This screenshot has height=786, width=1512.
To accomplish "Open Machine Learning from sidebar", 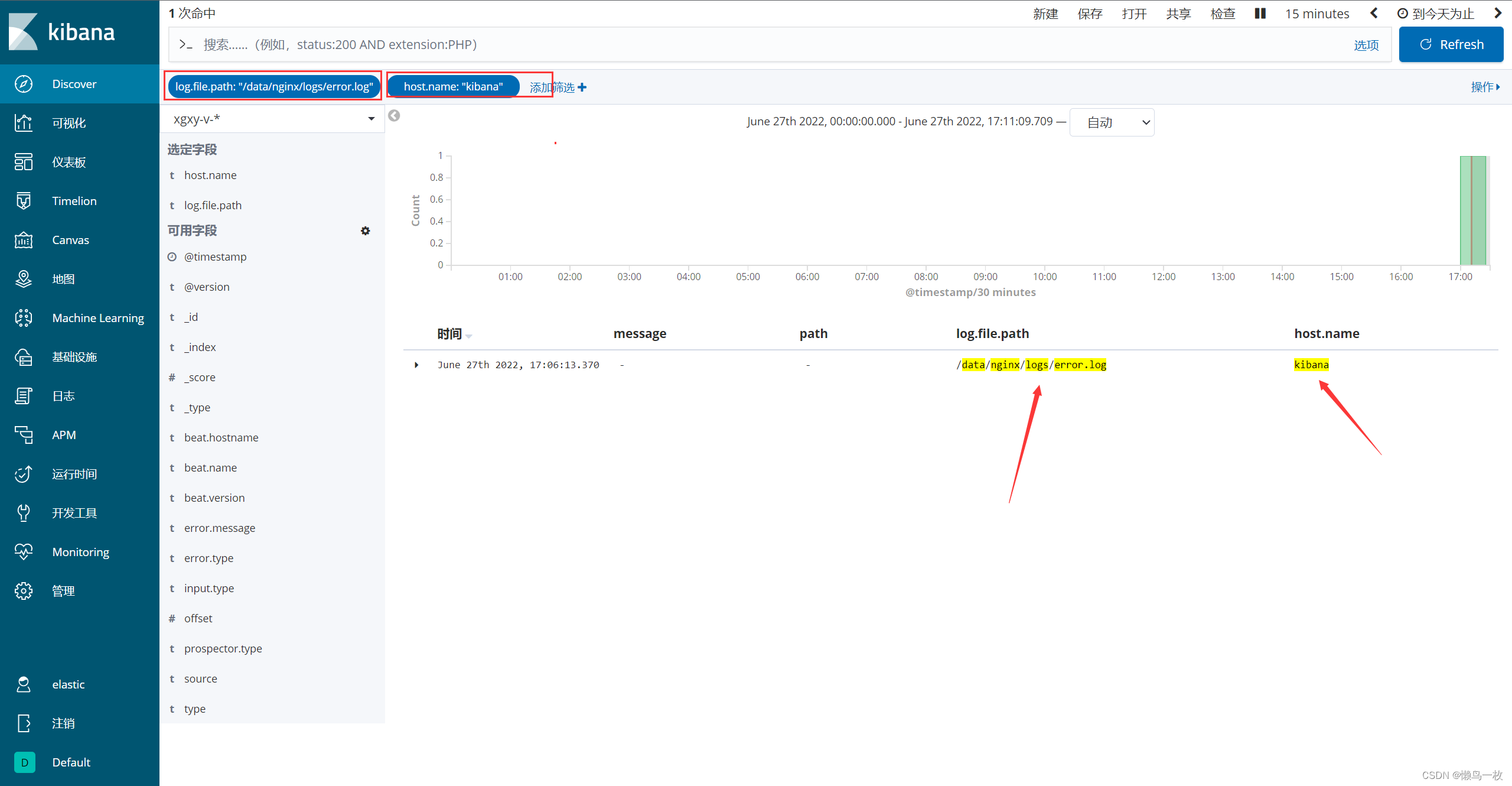I will coord(97,318).
